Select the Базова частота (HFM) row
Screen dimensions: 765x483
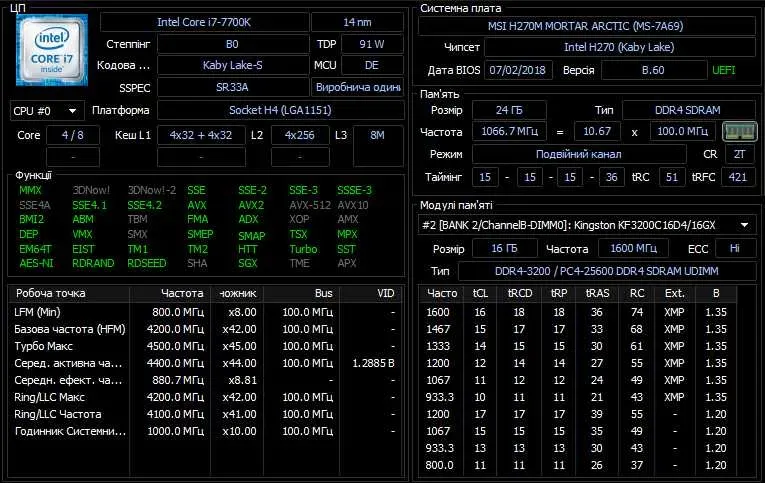coord(206,329)
